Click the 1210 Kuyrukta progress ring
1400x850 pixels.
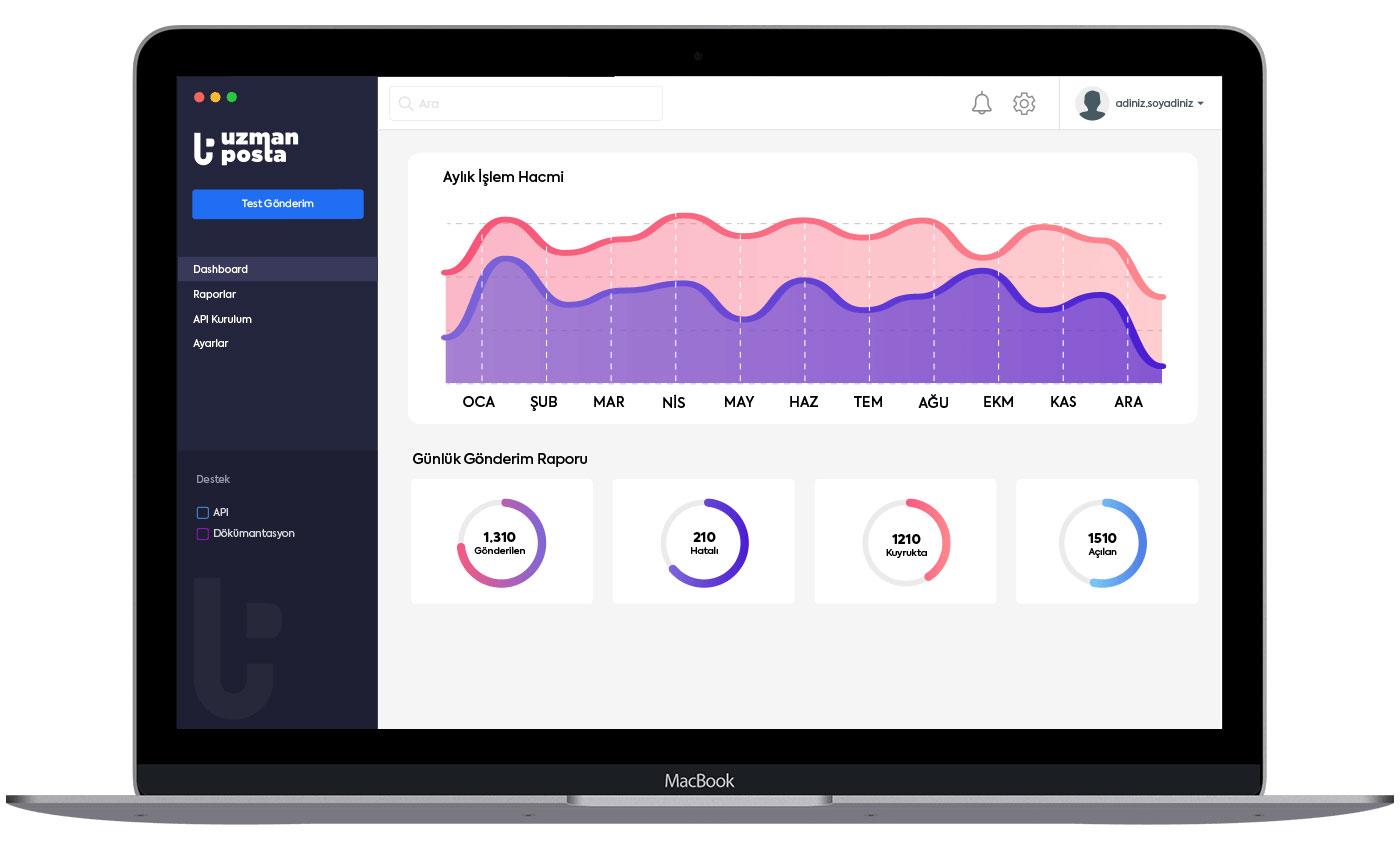tap(906, 542)
